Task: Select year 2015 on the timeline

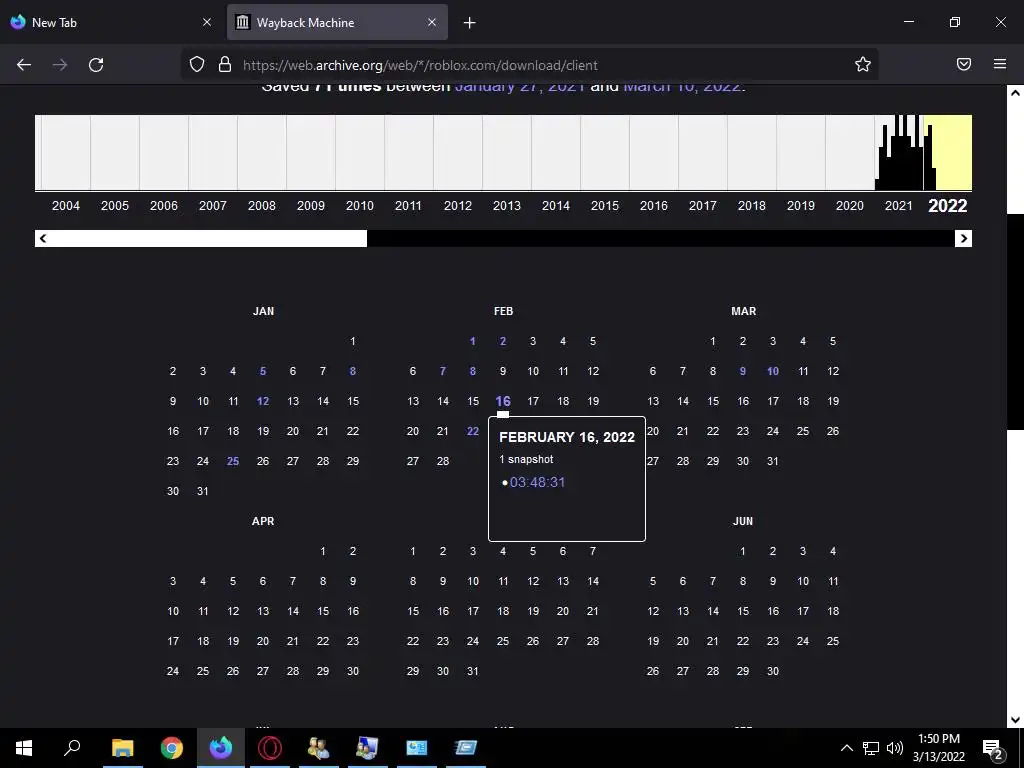Action: pyautogui.click(x=605, y=206)
